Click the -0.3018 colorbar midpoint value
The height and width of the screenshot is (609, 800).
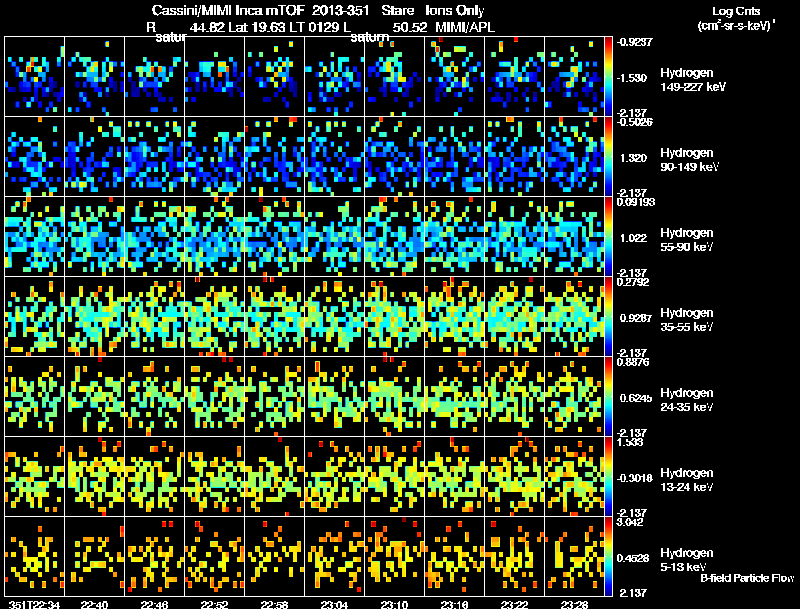click(634, 478)
